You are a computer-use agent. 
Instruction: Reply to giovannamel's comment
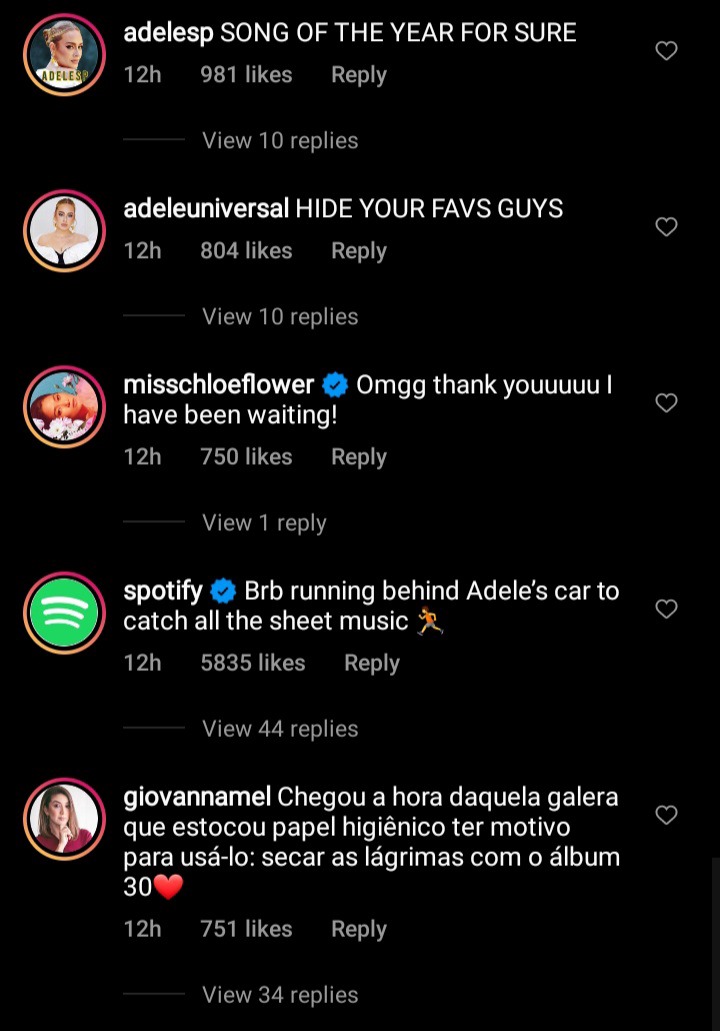358,929
